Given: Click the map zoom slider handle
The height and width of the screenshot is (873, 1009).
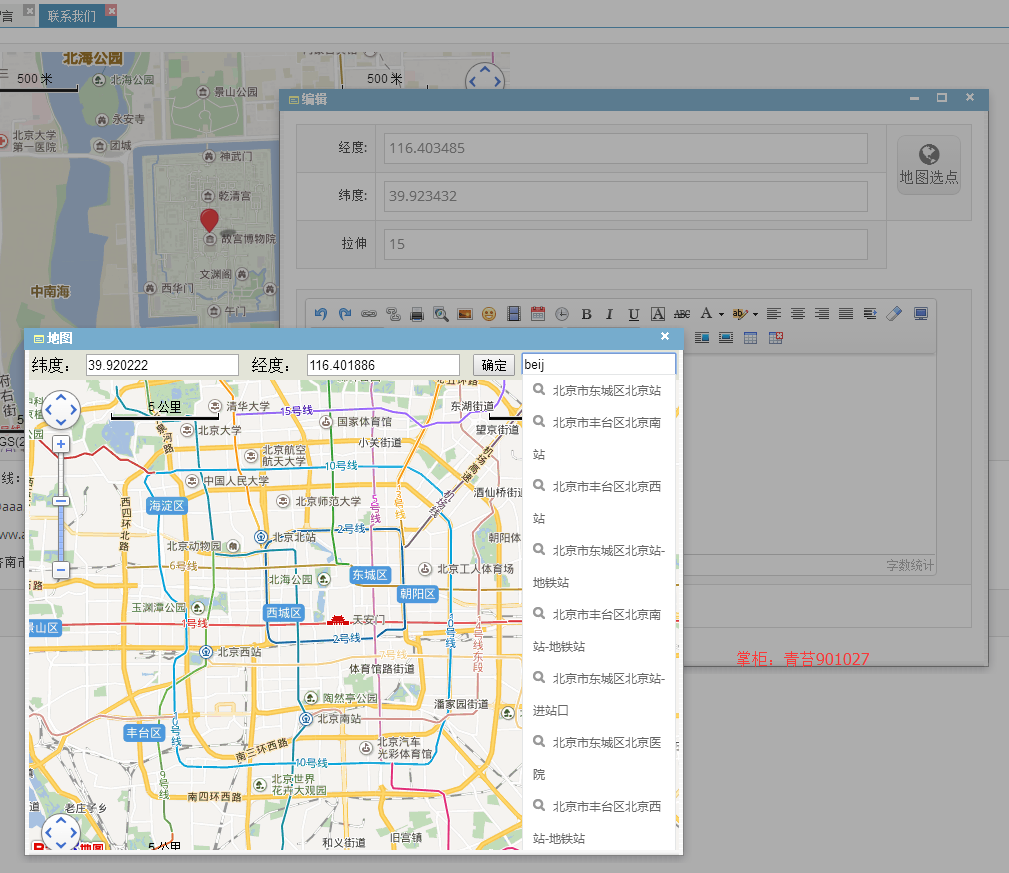Looking at the screenshot, I should [60, 501].
